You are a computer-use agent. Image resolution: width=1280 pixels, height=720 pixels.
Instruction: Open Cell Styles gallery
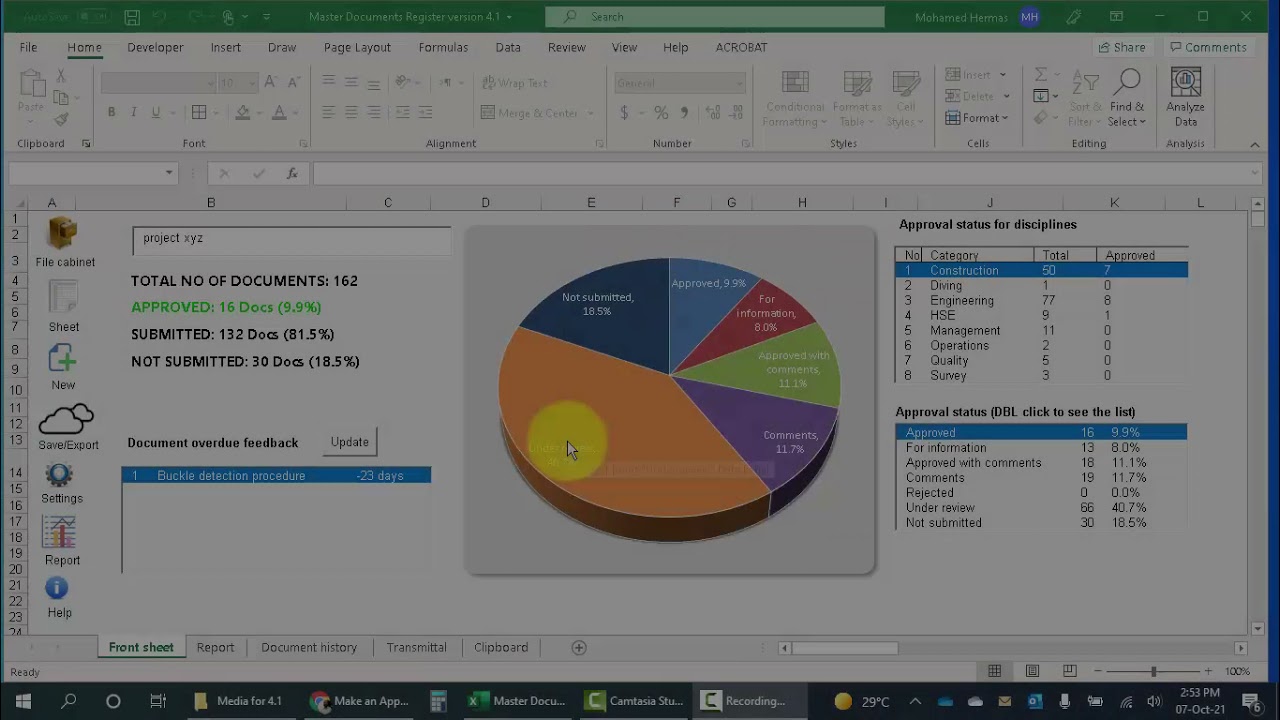click(x=906, y=98)
